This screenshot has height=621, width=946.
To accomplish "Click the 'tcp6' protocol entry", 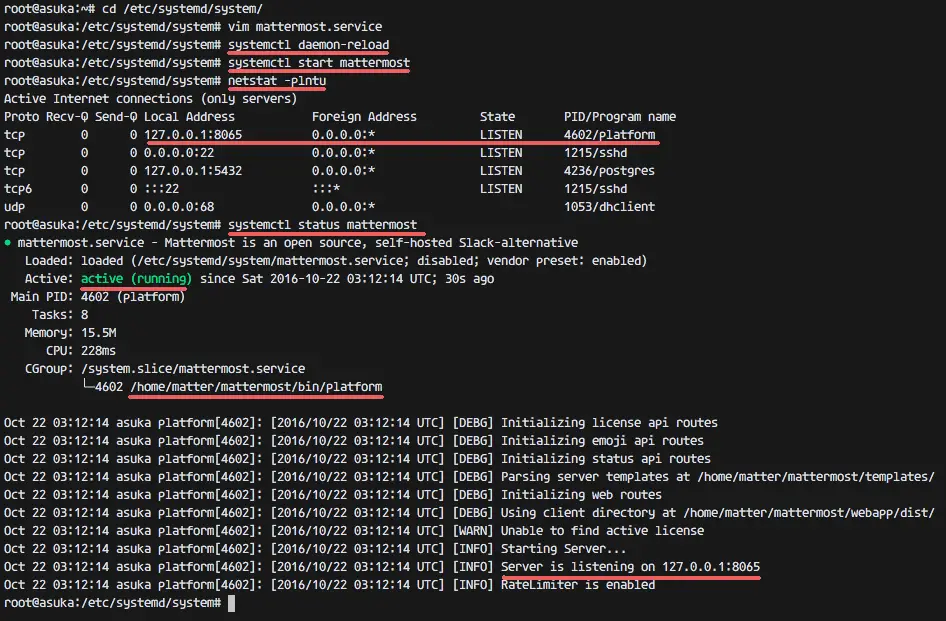I will 18,189.
